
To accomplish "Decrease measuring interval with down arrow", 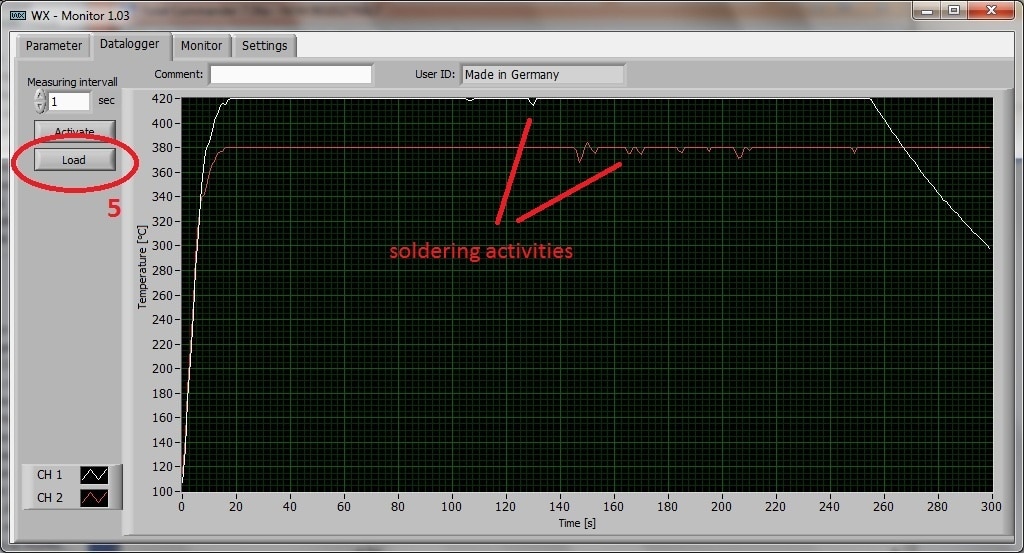I will (x=40, y=107).
